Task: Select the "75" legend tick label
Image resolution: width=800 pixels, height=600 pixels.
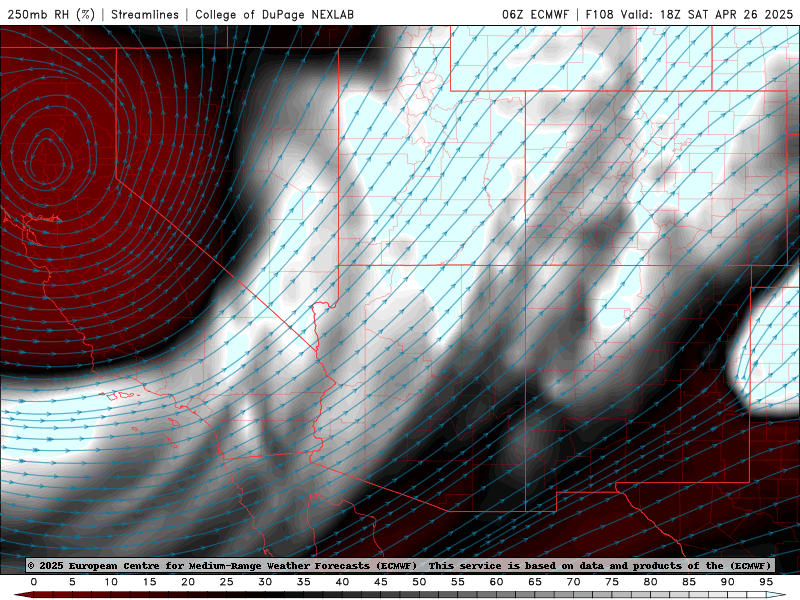Action: [612, 582]
